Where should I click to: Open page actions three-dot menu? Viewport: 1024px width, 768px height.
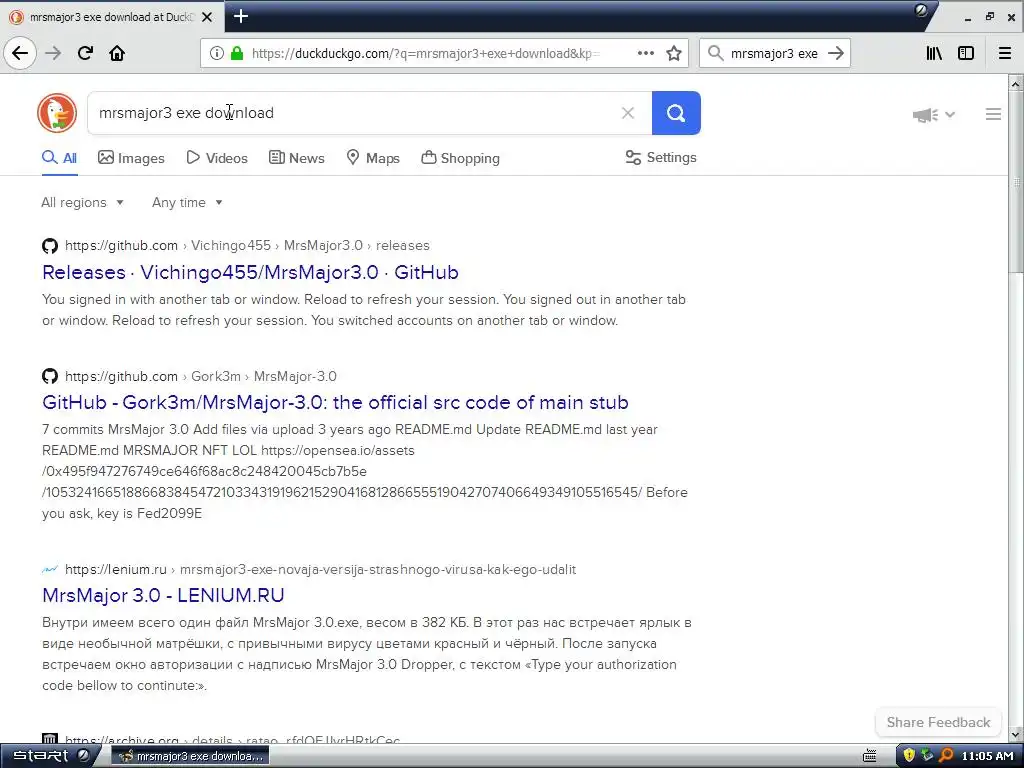[x=646, y=53]
